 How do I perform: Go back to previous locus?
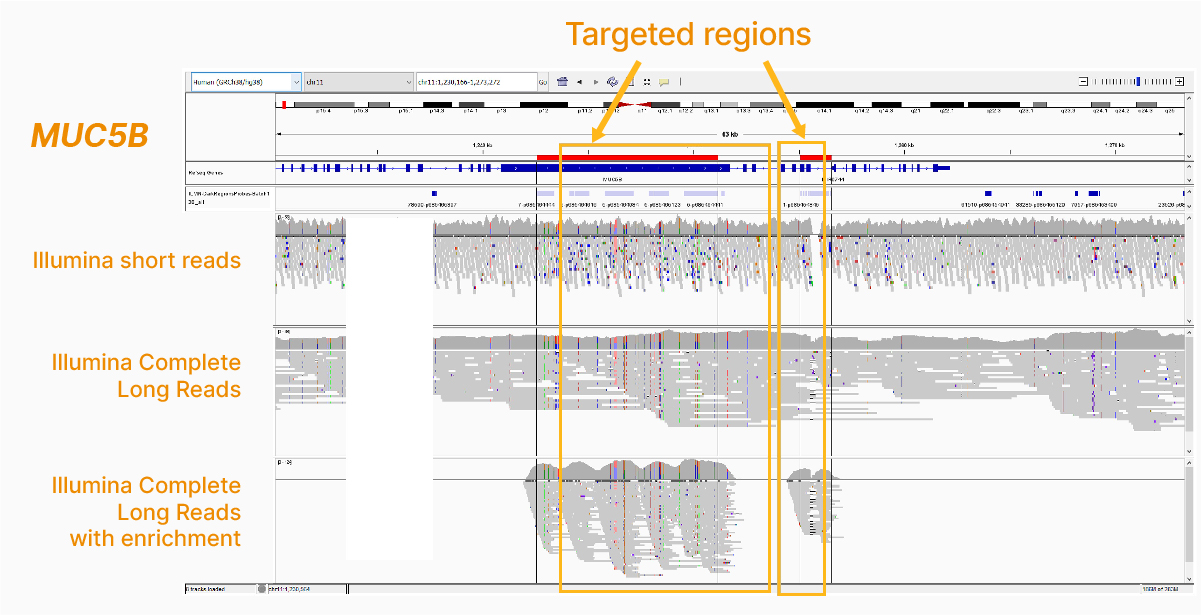(579, 82)
